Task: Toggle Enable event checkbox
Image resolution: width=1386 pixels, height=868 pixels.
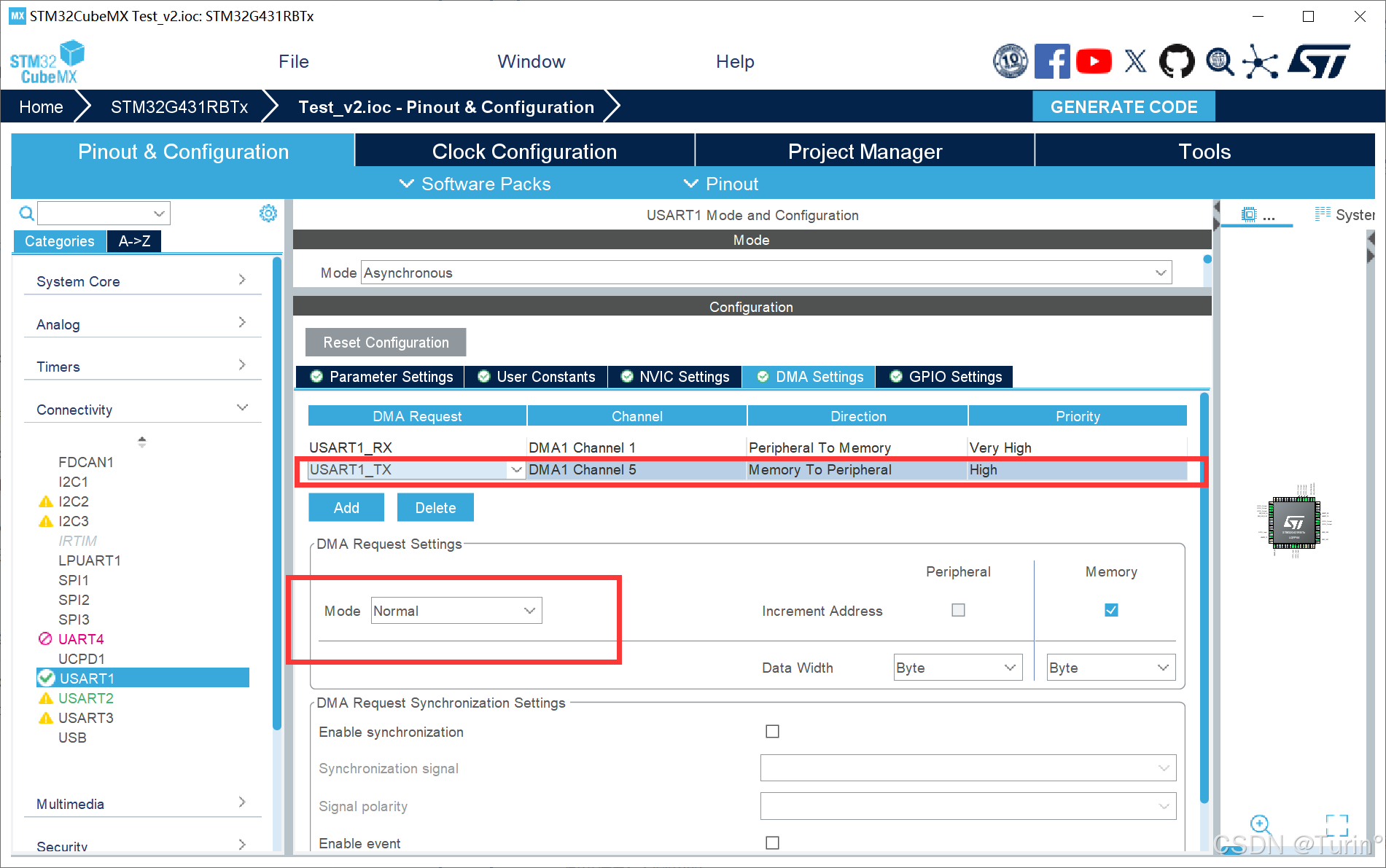Action: tap(772, 842)
